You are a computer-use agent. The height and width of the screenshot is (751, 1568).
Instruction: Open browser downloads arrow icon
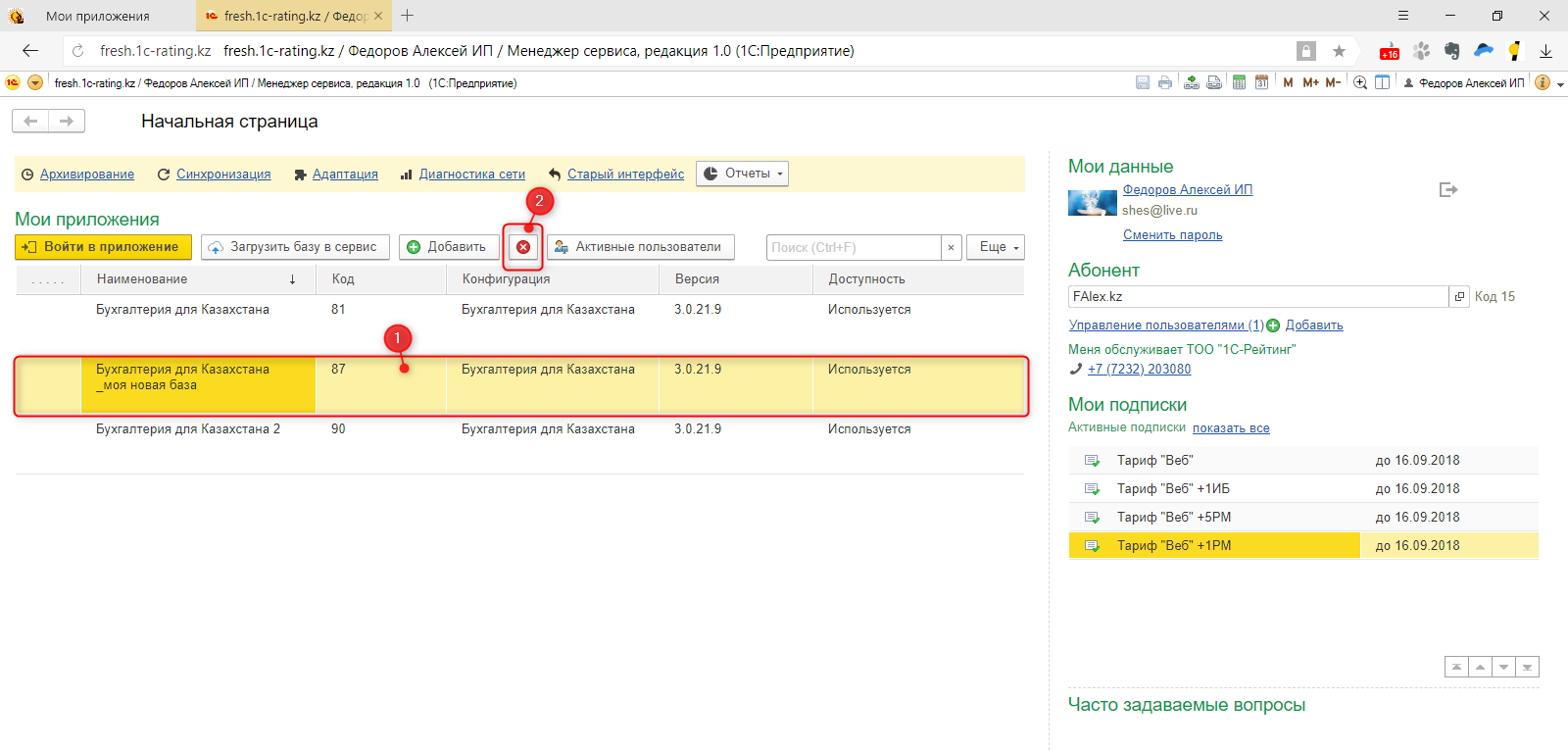[x=1545, y=51]
